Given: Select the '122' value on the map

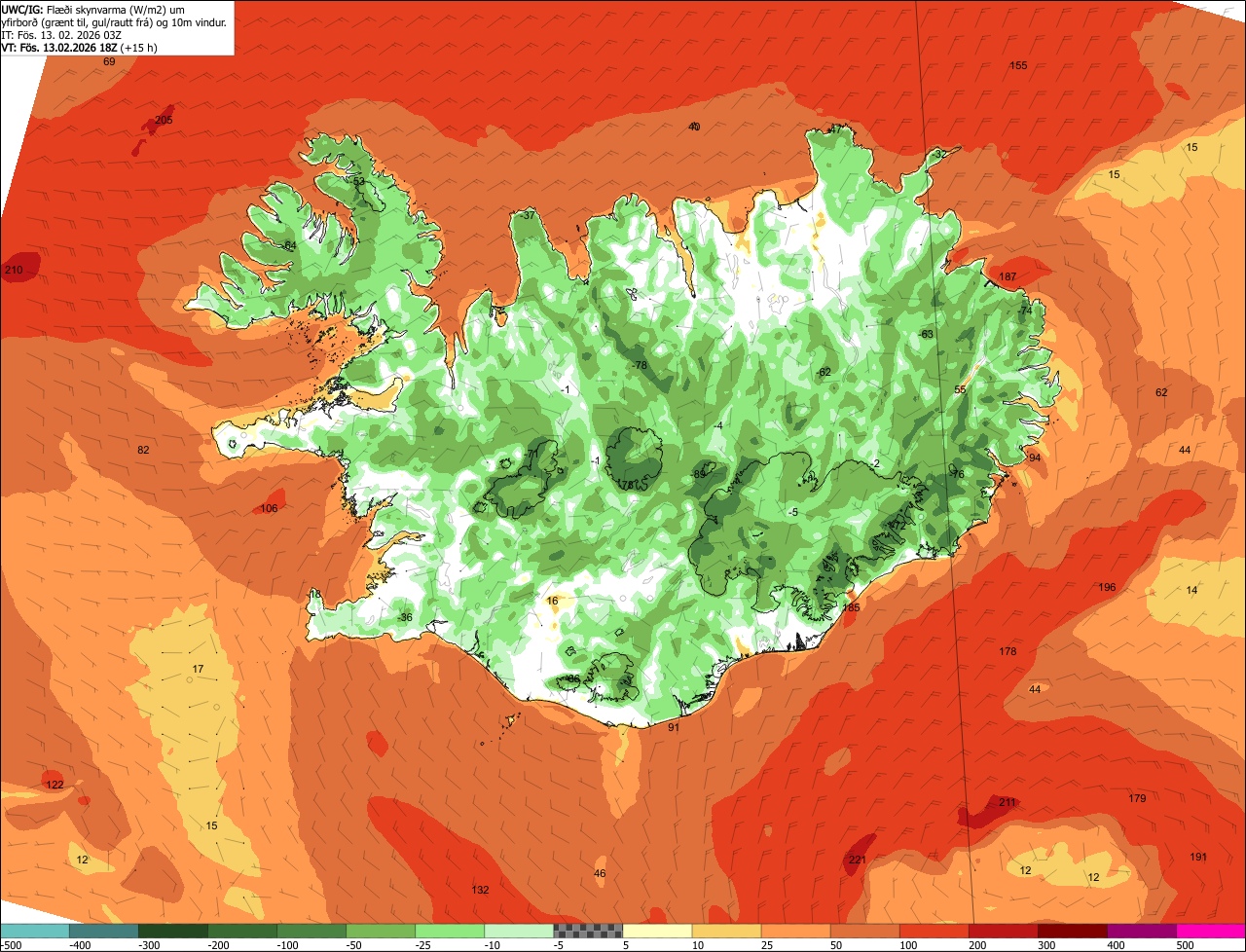Looking at the screenshot, I should [x=55, y=785].
